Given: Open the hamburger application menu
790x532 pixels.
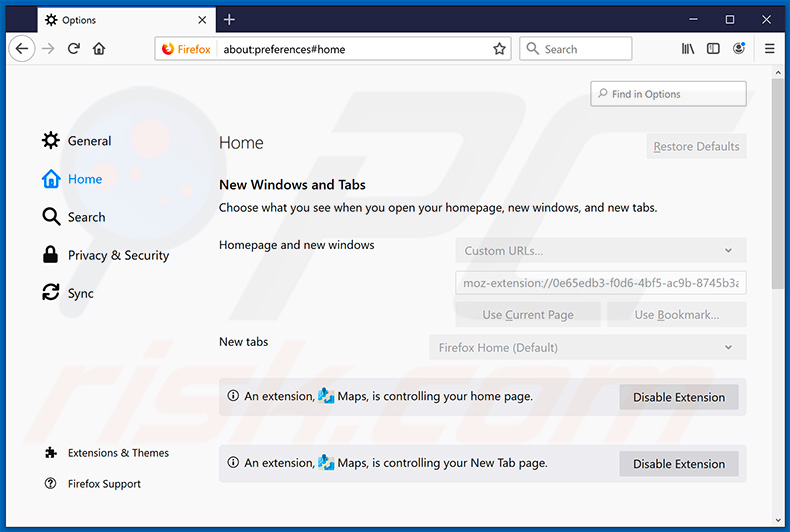Looking at the screenshot, I should 769,48.
